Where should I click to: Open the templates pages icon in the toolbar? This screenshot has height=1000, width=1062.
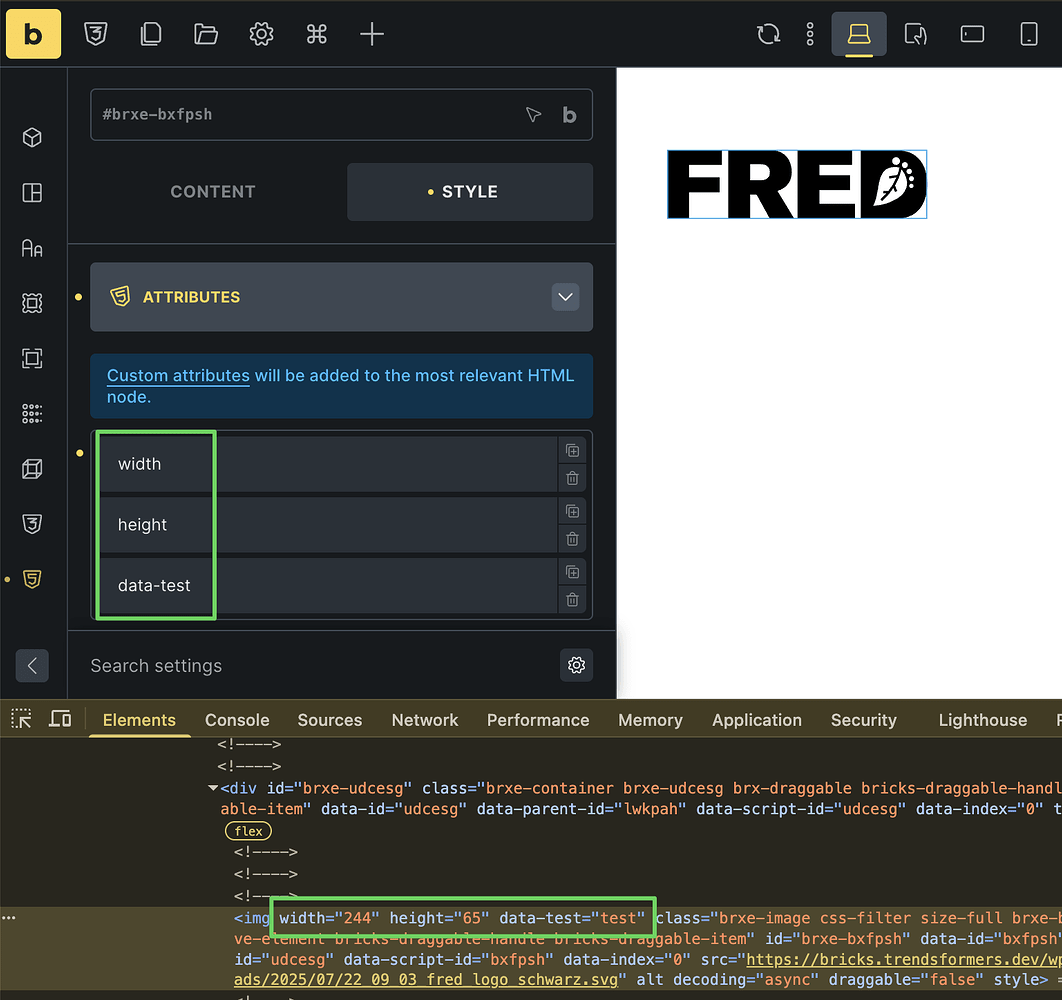(x=150, y=33)
